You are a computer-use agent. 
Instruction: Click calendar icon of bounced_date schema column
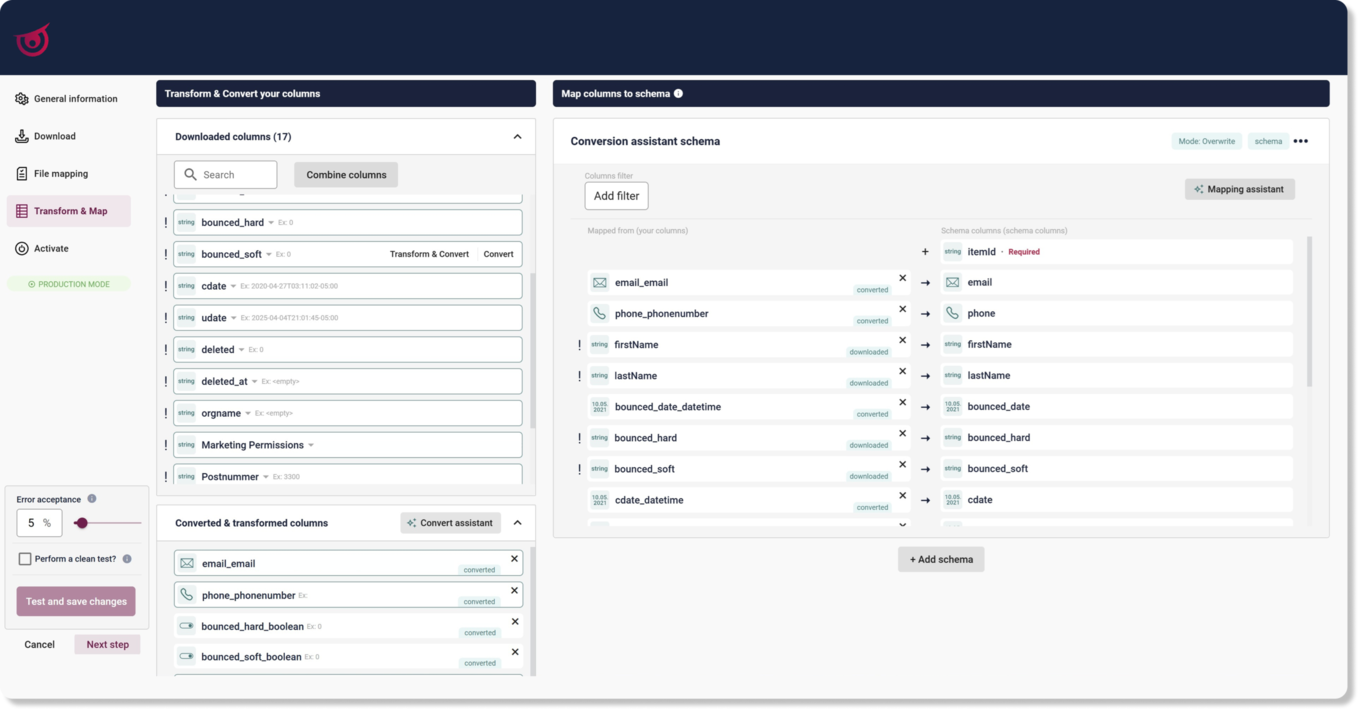(952, 407)
